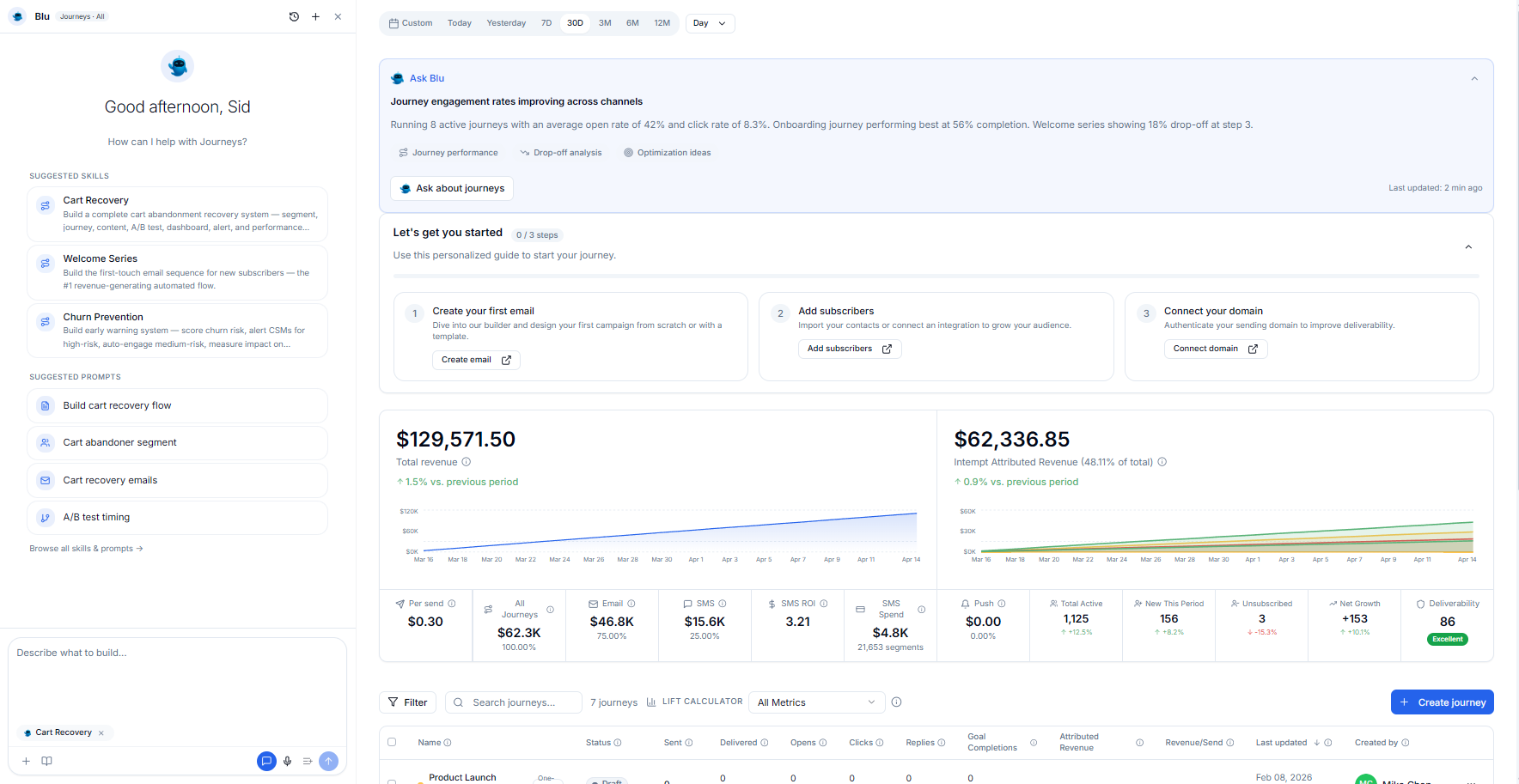The image size is (1519, 784).
Task: Click the blue chat bubble icon
Action: pos(265,761)
